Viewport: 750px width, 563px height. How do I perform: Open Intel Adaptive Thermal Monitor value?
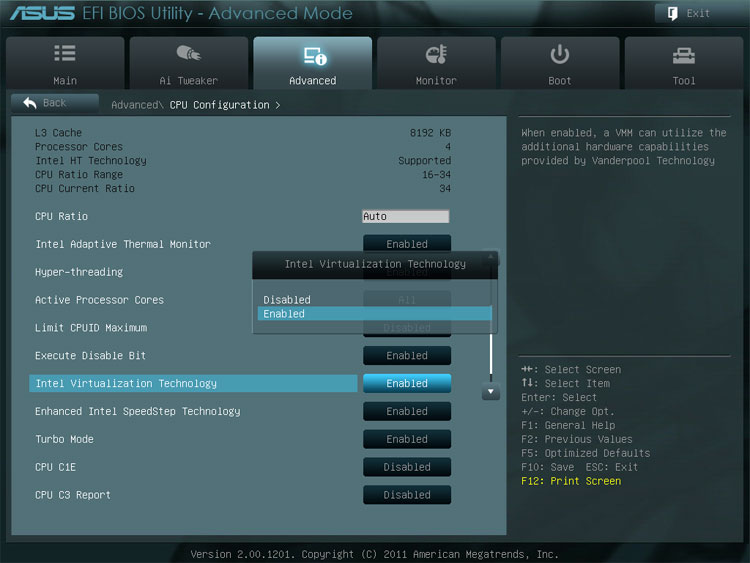[x=407, y=243]
